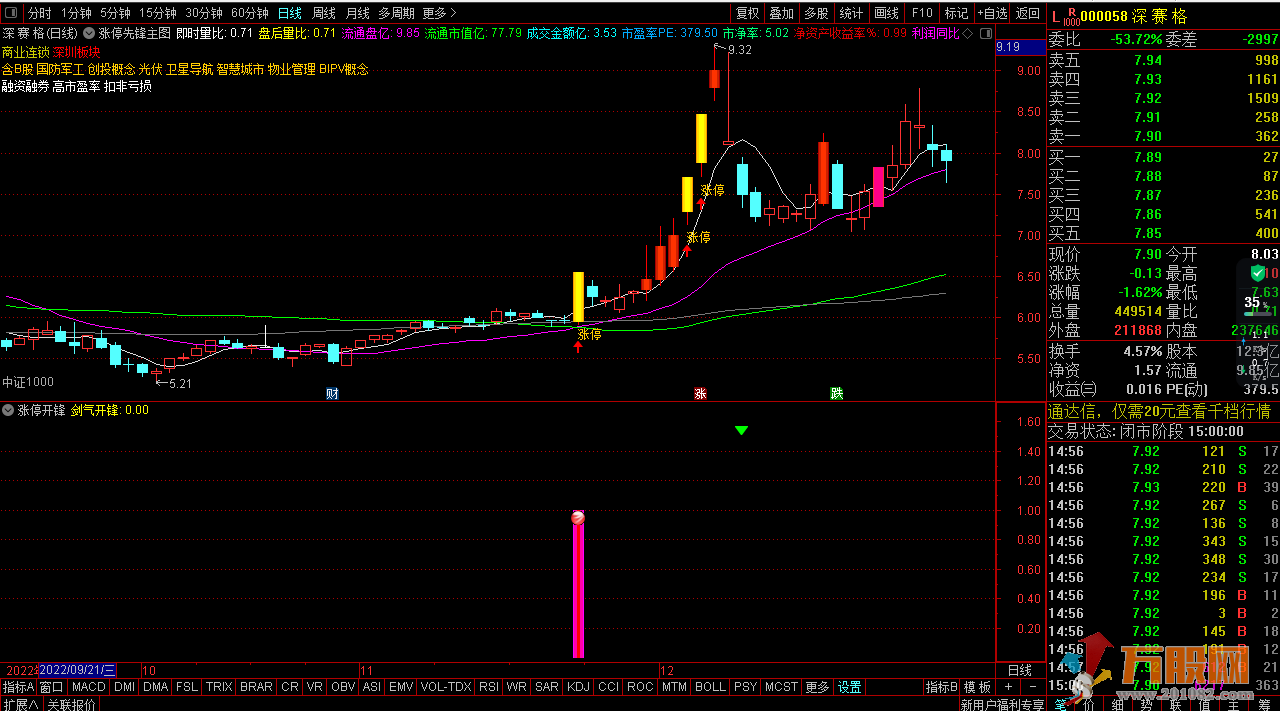Switch to 周线 weekly chart
The image size is (1280, 711).
coord(323,13)
